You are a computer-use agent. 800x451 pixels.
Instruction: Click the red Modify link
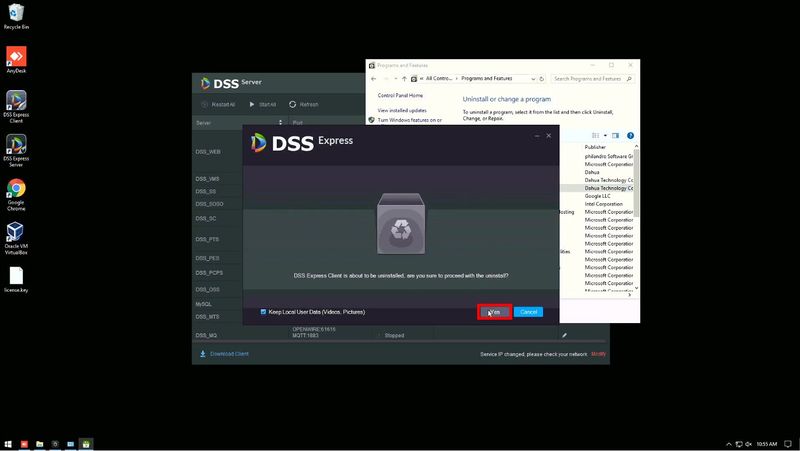598,354
